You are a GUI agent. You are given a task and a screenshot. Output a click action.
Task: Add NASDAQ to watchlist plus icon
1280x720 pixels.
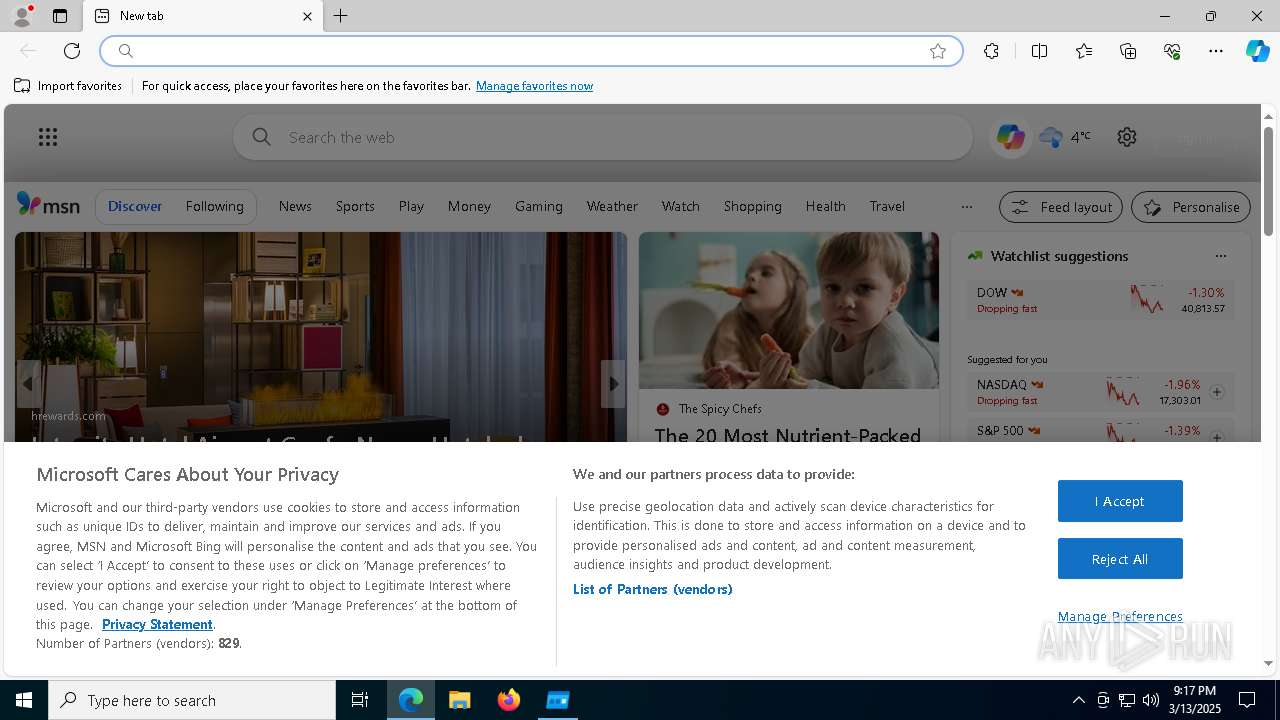pos(1217,392)
